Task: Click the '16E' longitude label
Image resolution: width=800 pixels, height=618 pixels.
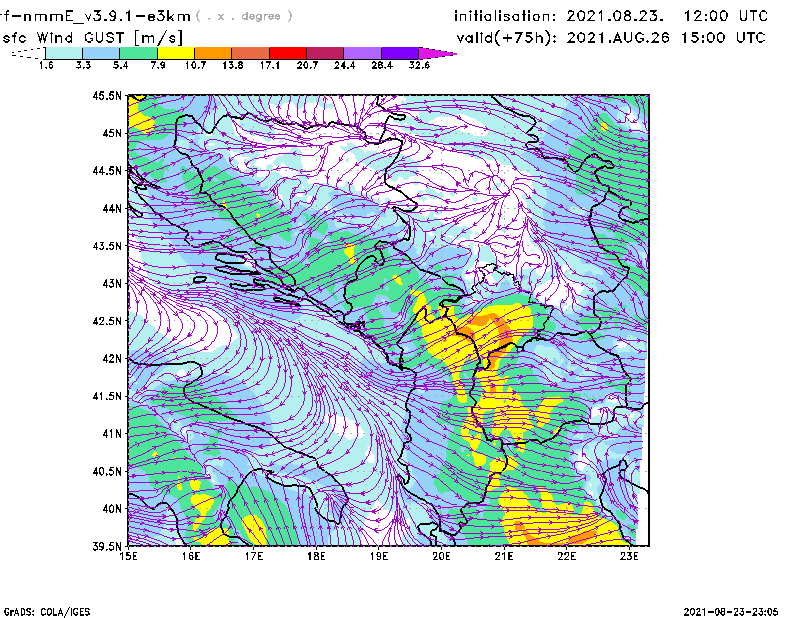Action: (x=191, y=556)
